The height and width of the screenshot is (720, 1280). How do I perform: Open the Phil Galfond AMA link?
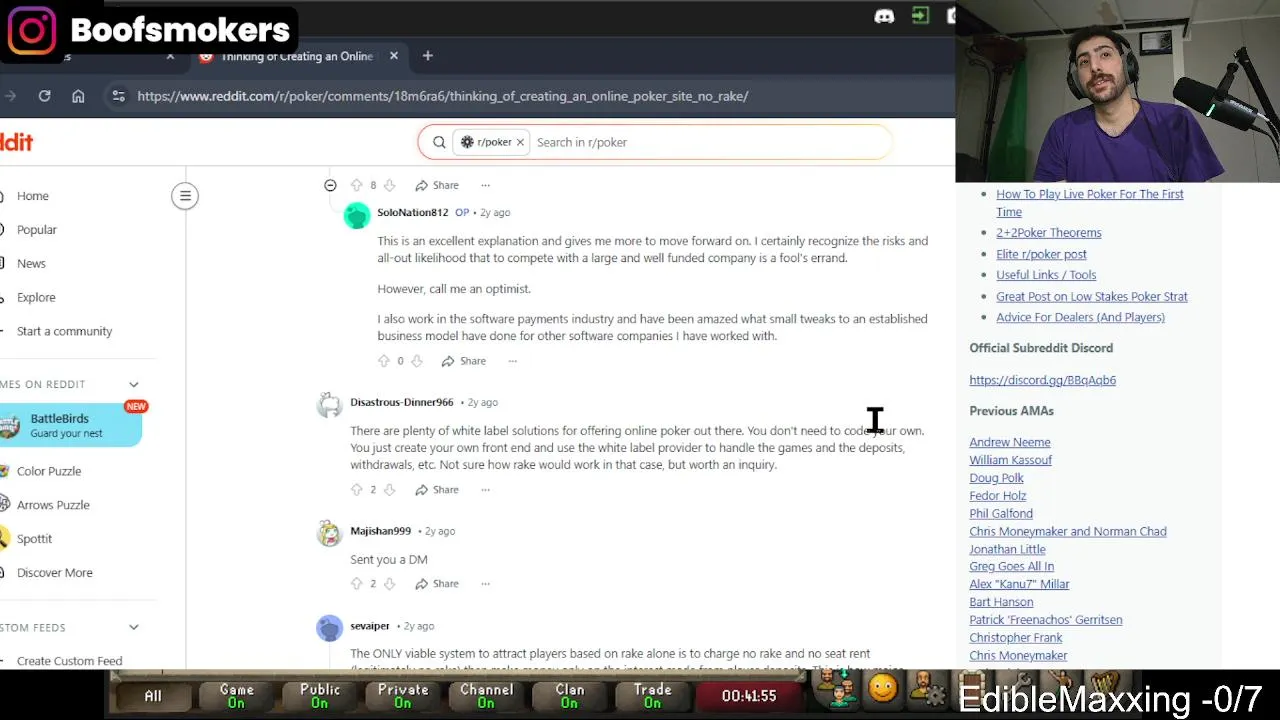(1000, 514)
